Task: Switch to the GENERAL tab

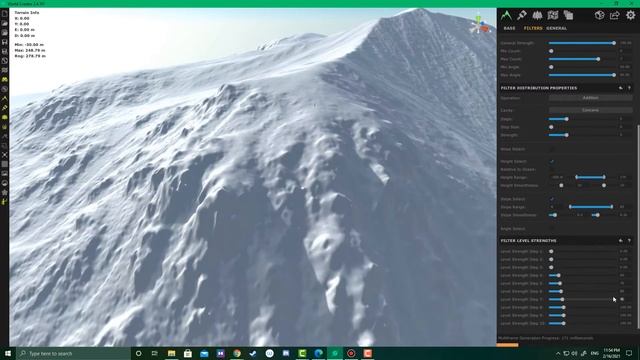Action: pyautogui.click(x=557, y=28)
